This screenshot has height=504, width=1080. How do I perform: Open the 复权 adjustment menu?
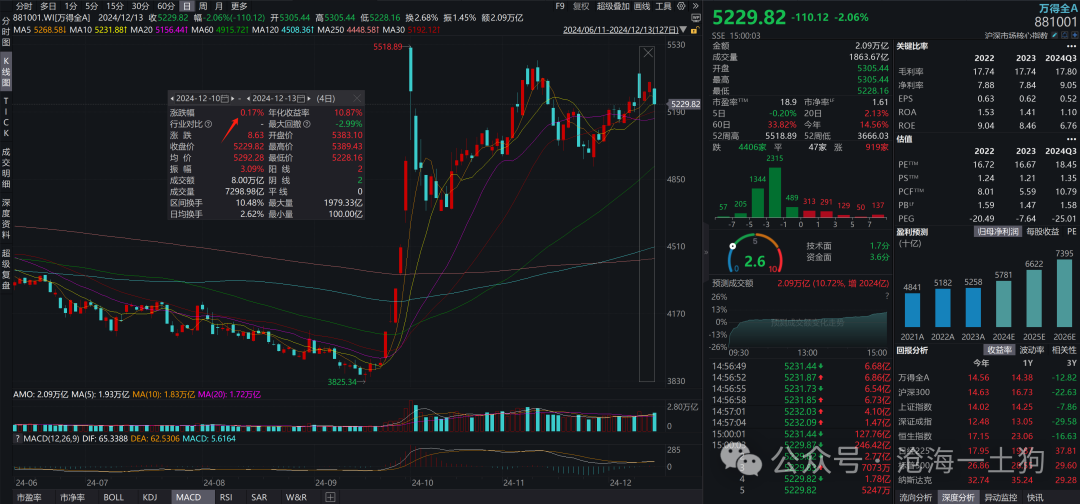pyautogui.click(x=581, y=6)
